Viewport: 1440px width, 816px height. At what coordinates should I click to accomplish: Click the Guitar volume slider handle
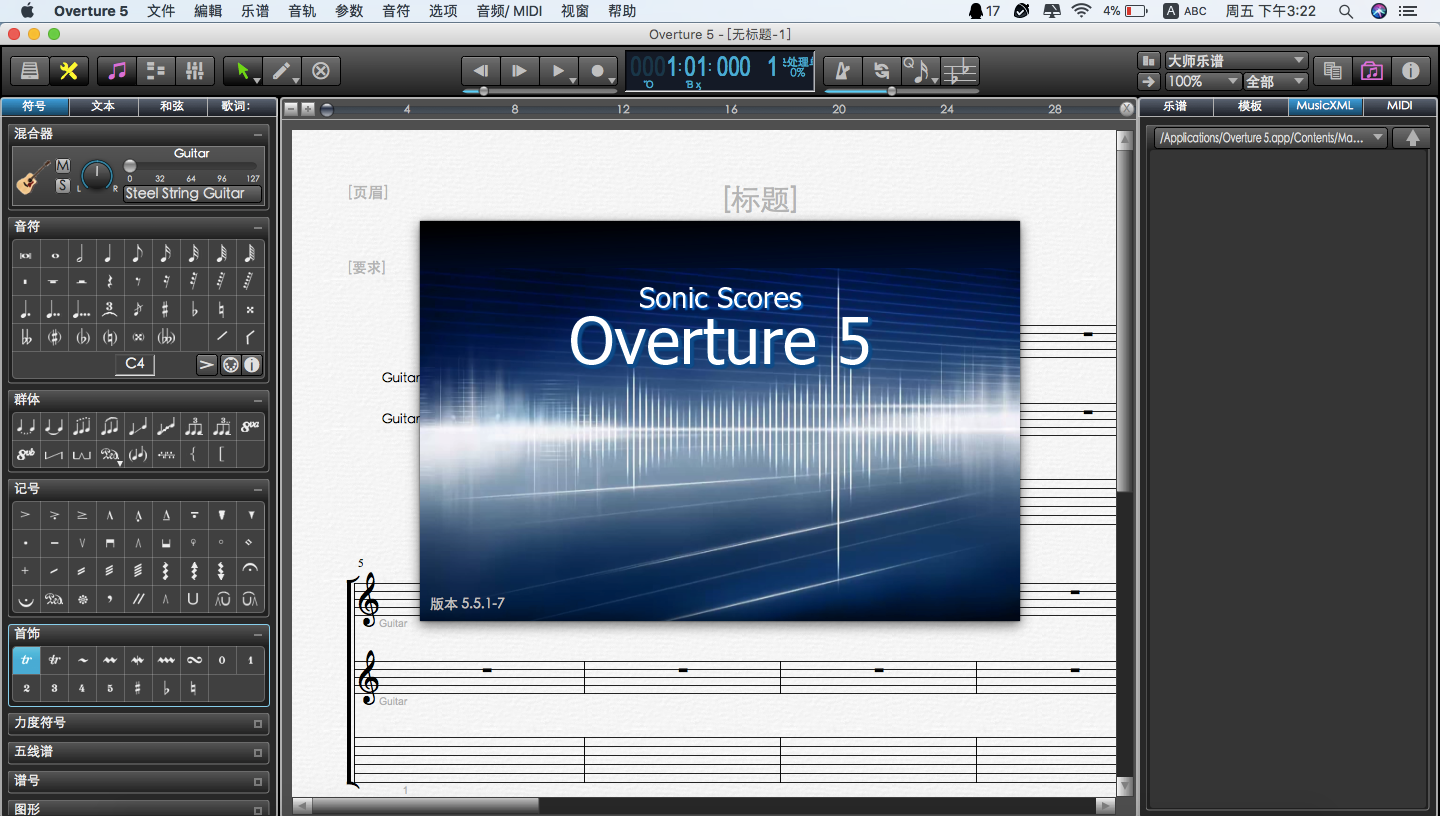click(x=130, y=166)
